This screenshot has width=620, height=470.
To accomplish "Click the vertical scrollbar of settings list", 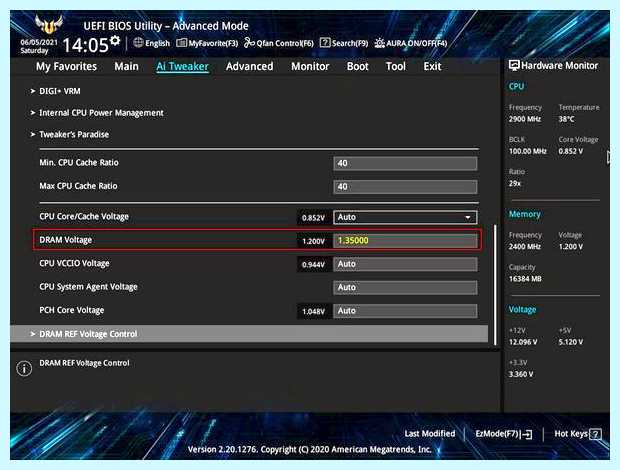I will coord(495,285).
